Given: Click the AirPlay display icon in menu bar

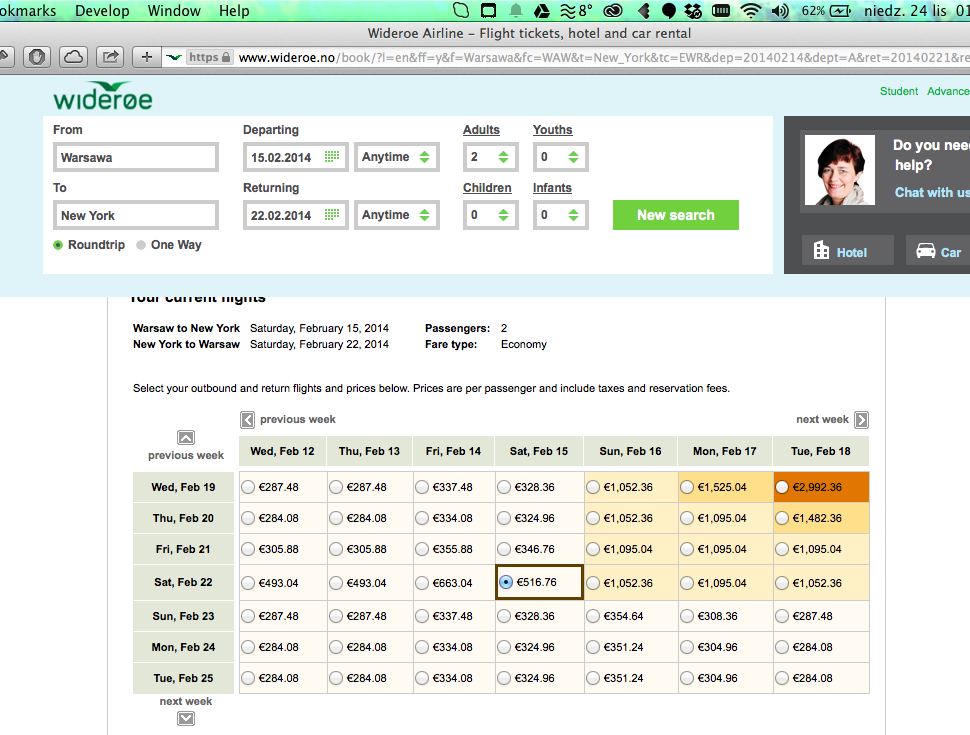Looking at the screenshot, I should 489,11.
